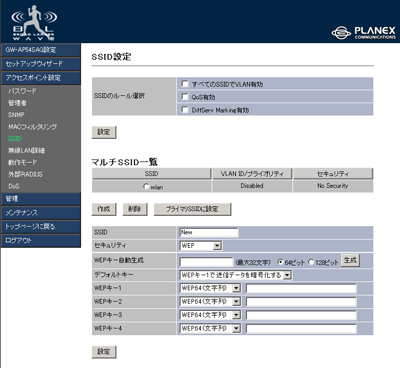Click プライマリSSIDに設定 button
Image resolution: width=400 pixels, height=368 pixels.
[x=192, y=209]
